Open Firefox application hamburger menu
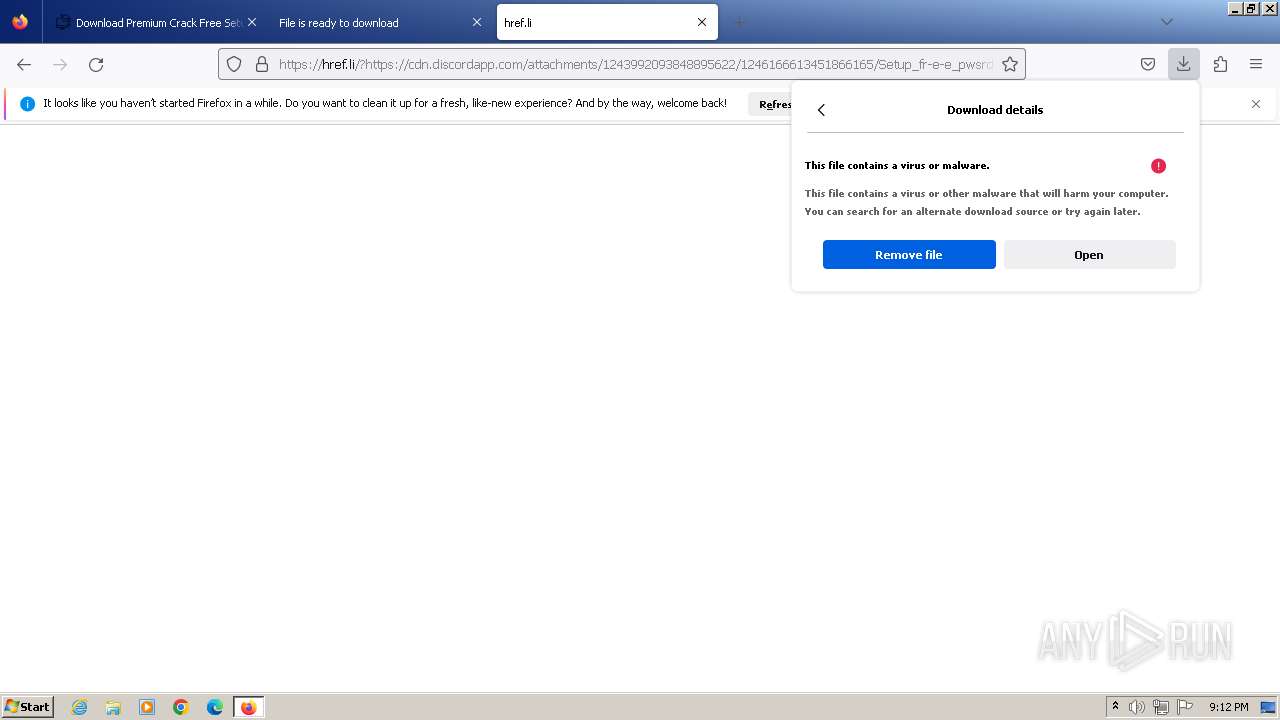 tap(1256, 64)
